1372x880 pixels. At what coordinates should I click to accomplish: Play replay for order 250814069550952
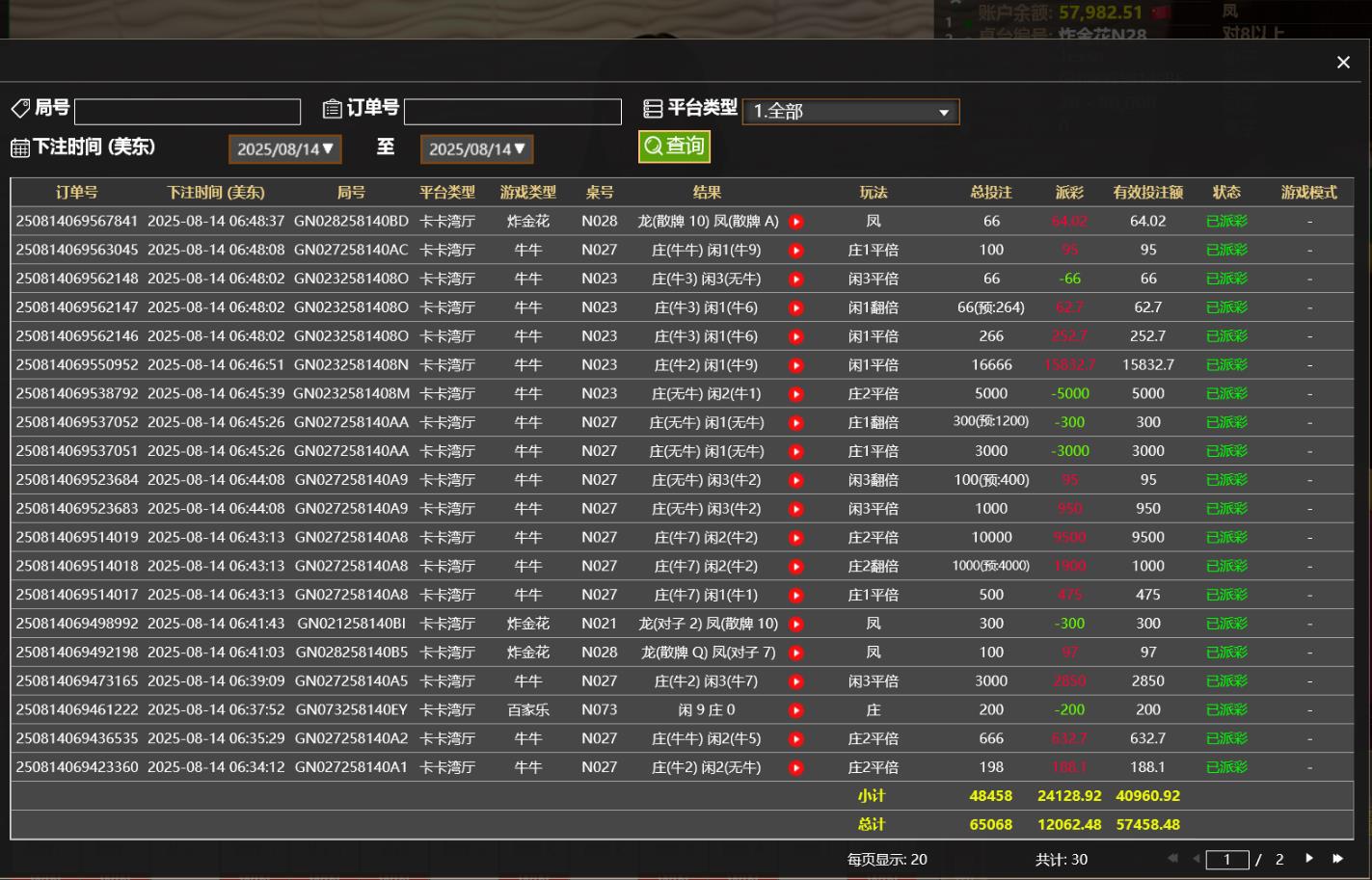pos(796,365)
